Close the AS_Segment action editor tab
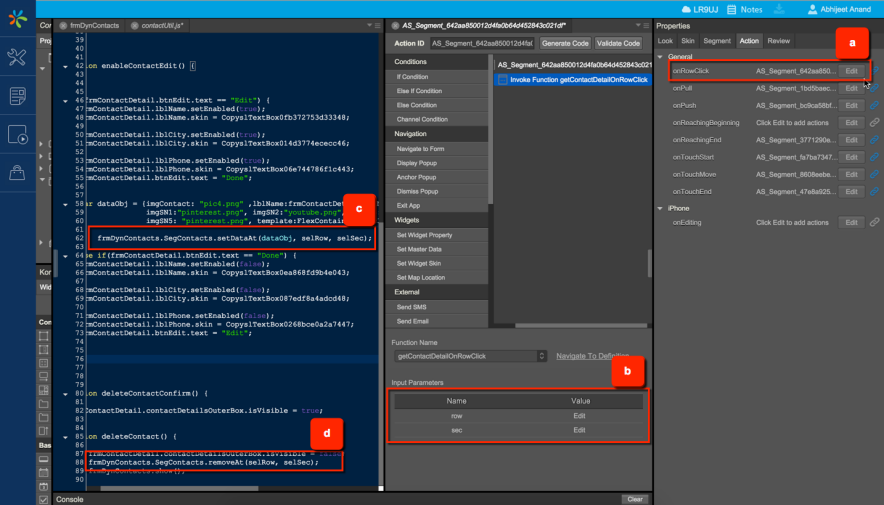 point(395,25)
